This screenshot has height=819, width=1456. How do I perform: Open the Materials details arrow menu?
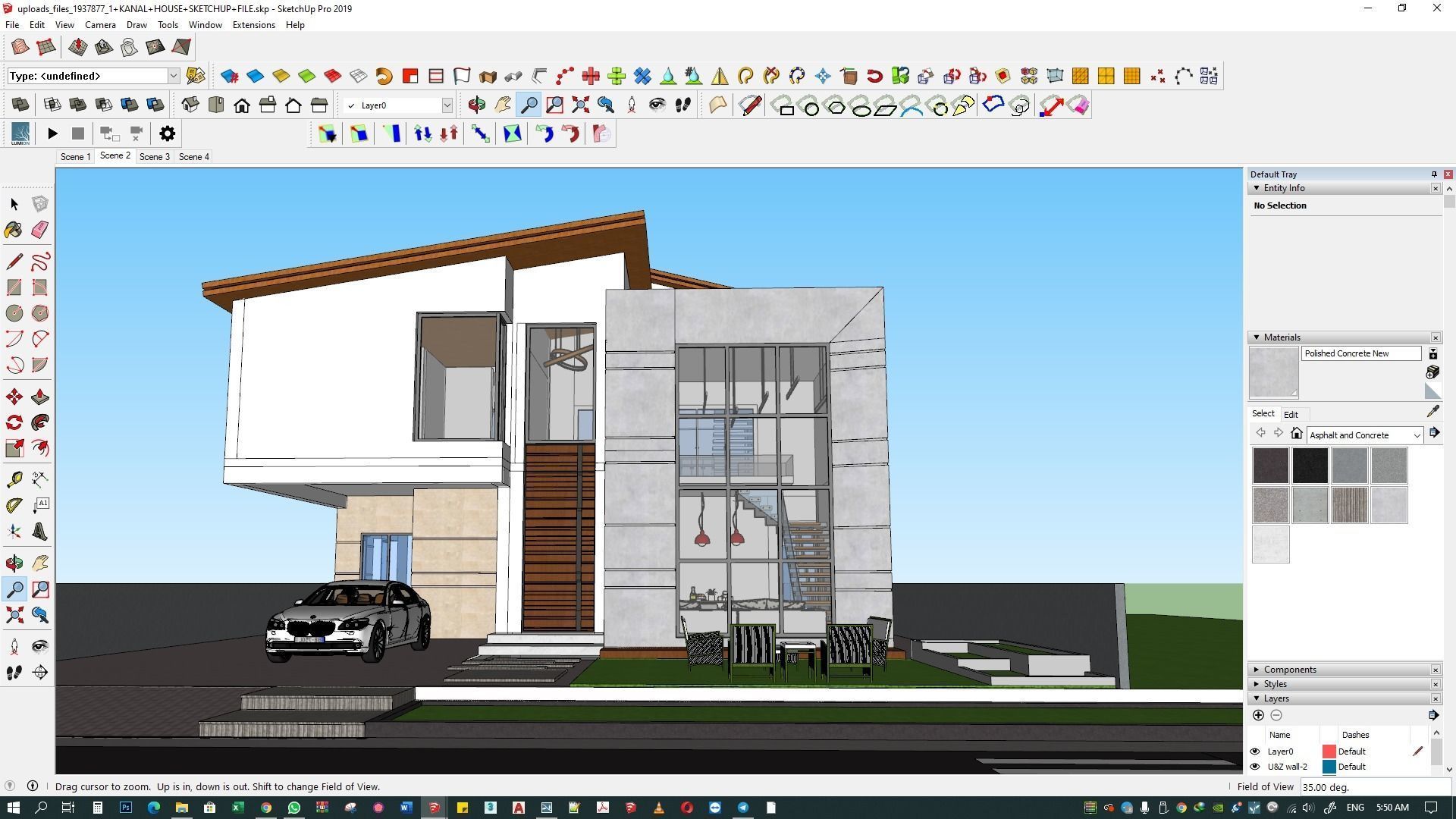[1434, 433]
